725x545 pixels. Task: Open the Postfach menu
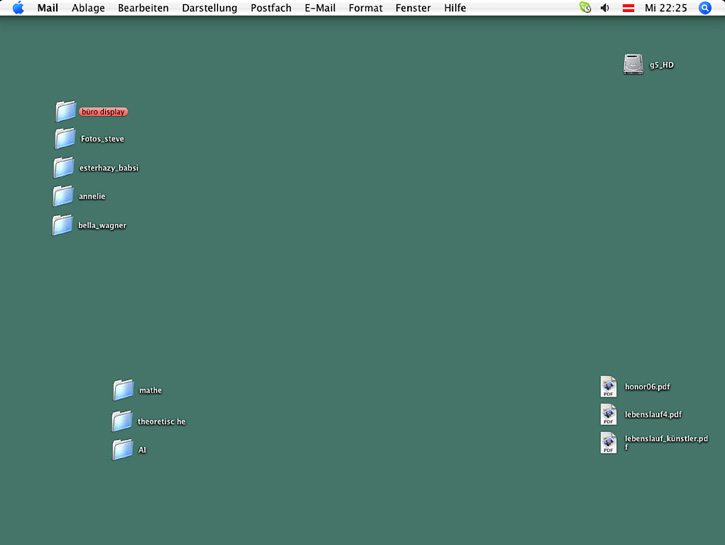[271, 8]
